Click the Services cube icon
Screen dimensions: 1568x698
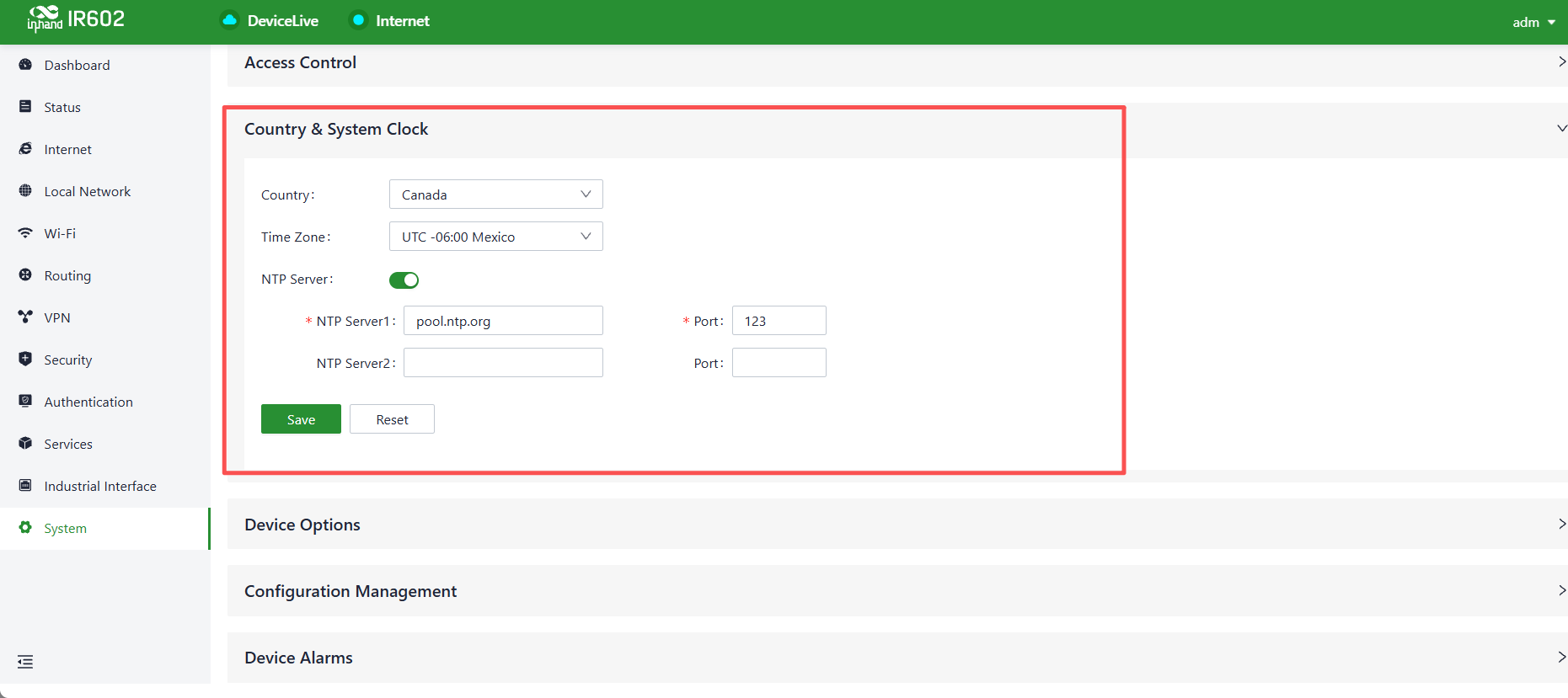[25, 444]
